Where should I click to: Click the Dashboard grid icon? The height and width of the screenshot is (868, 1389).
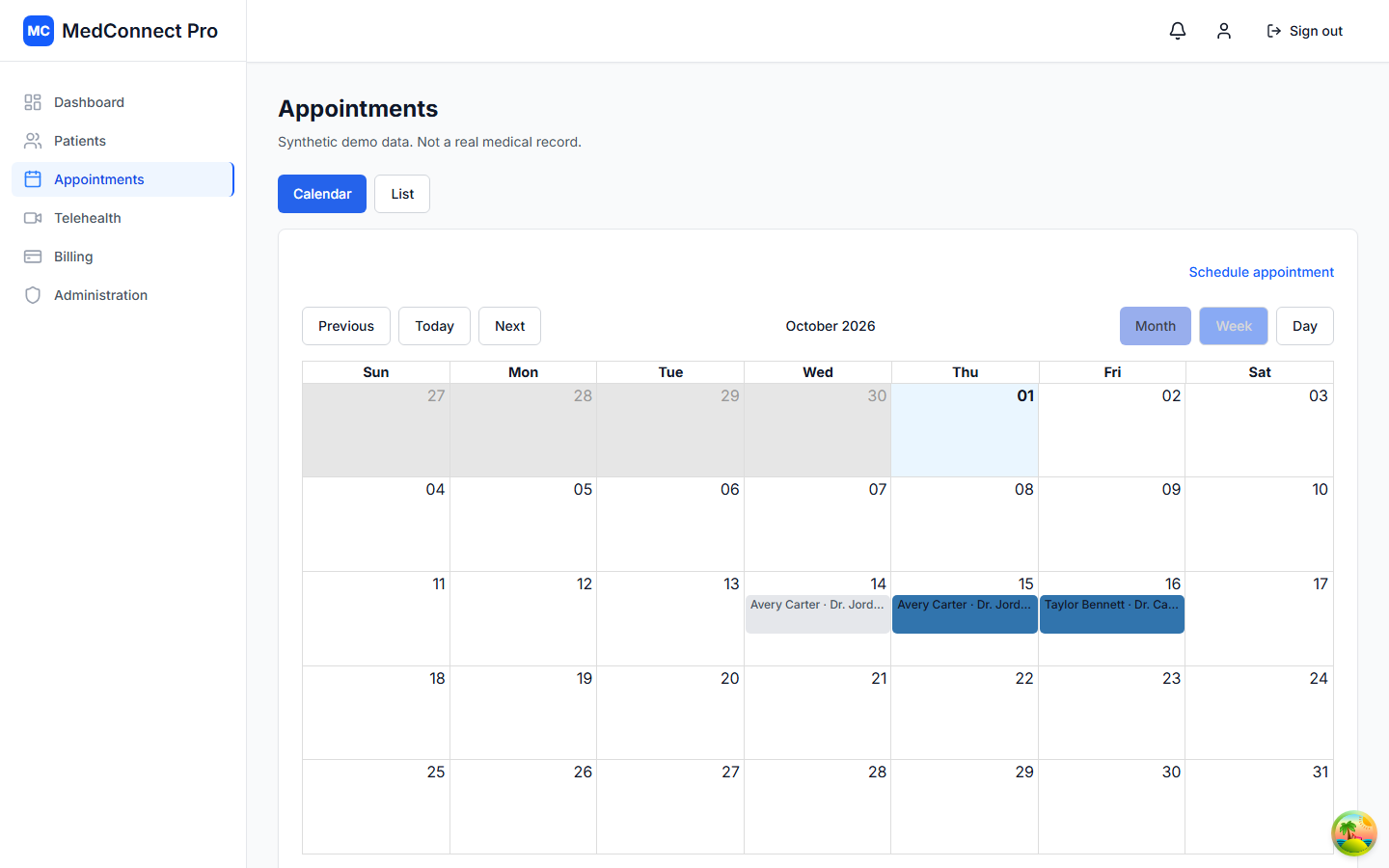click(33, 102)
